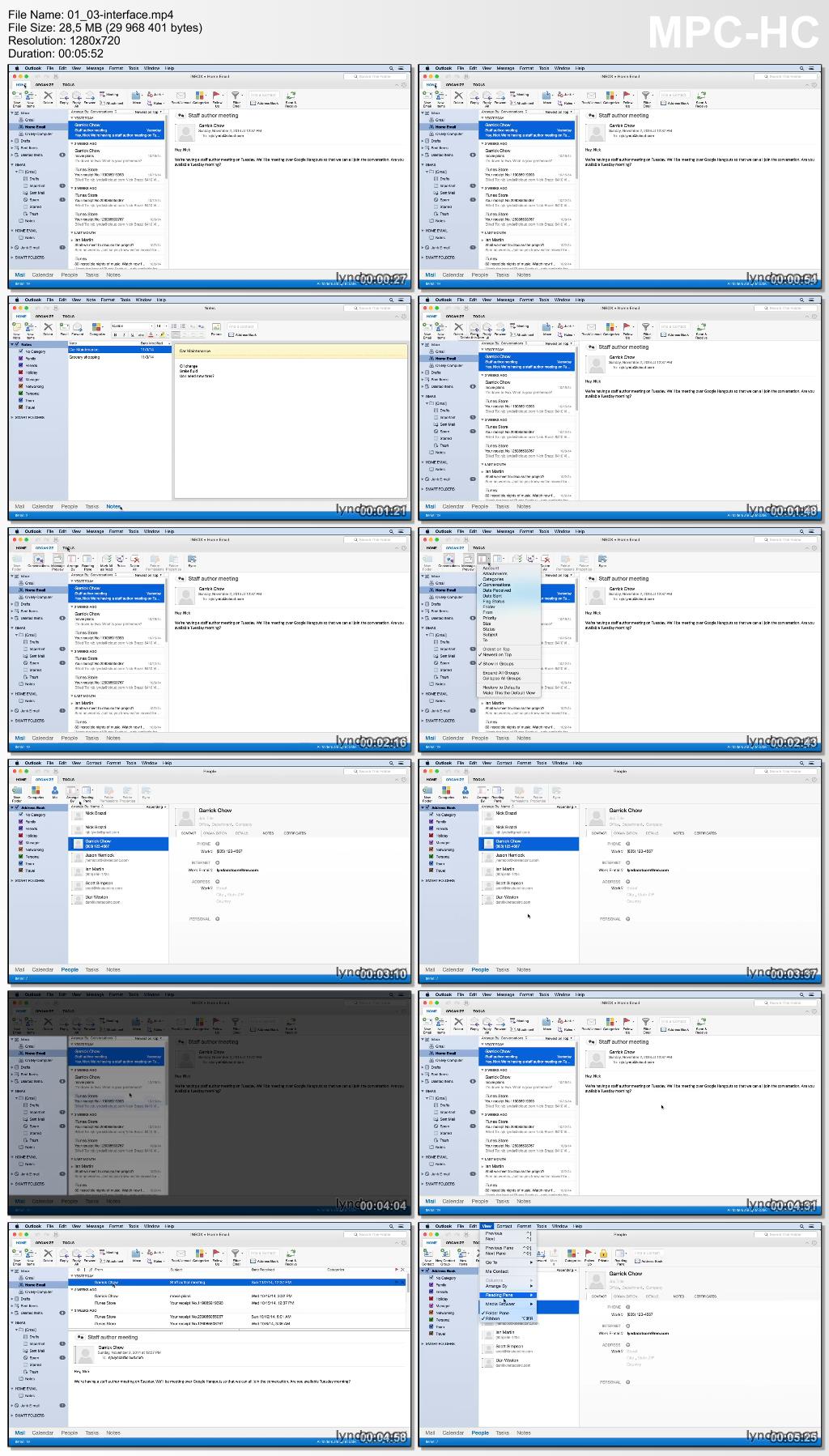Click Sync icon in 00:02:16 Organize ribbon
829x1456 pixels.
coord(192,558)
